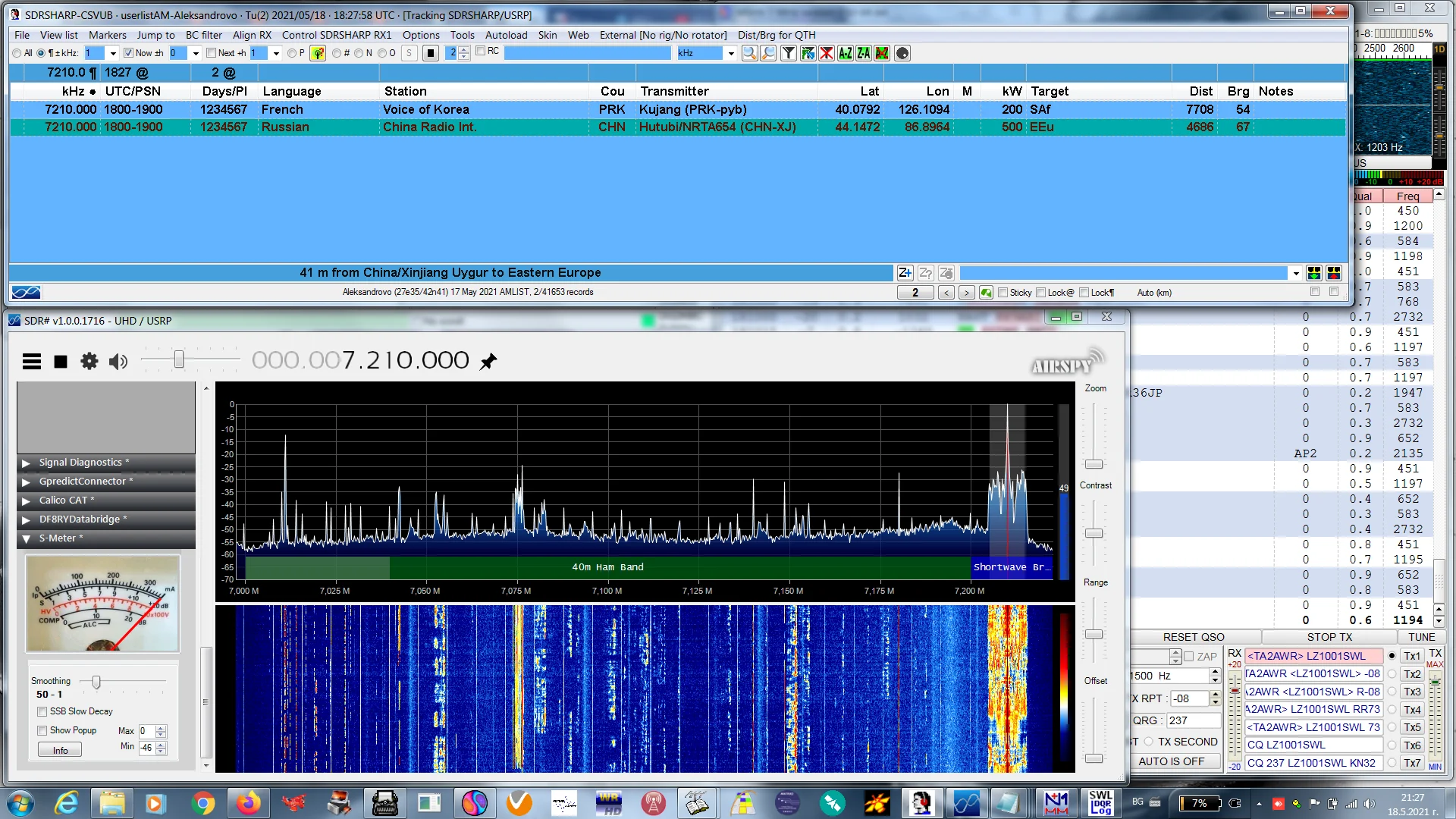The image size is (1456, 819).
Task: Toggle the 'Now ±h' checkbox
Action: click(x=128, y=53)
